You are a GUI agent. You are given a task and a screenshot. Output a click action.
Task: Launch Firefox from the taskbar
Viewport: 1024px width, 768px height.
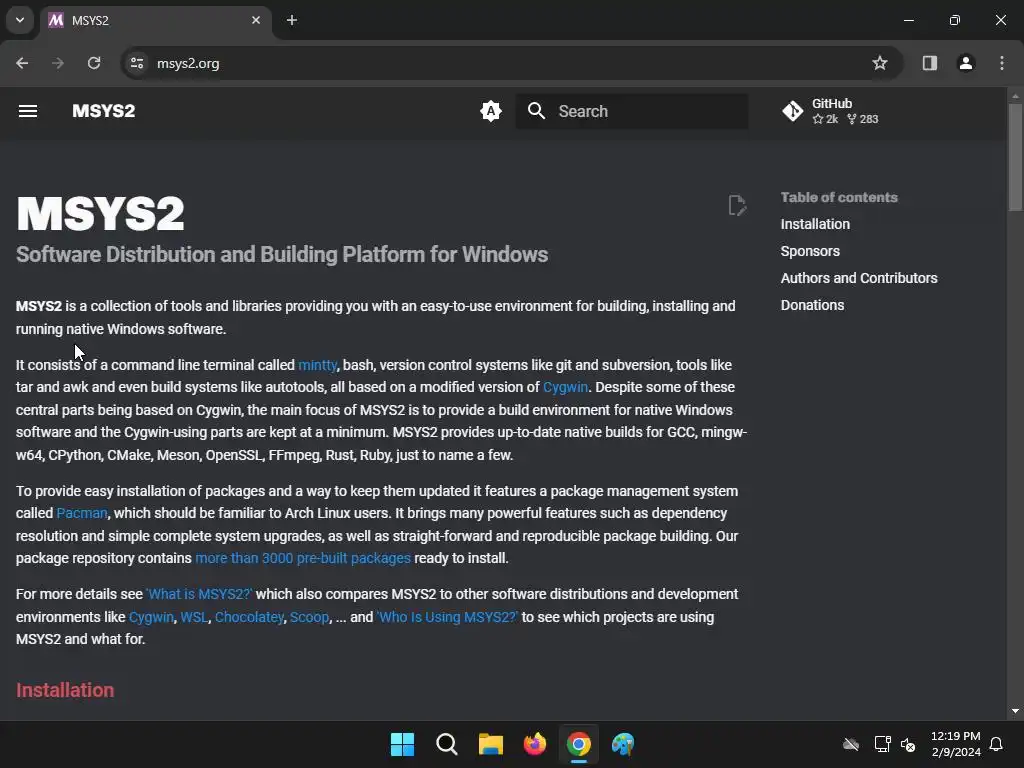point(535,744)
